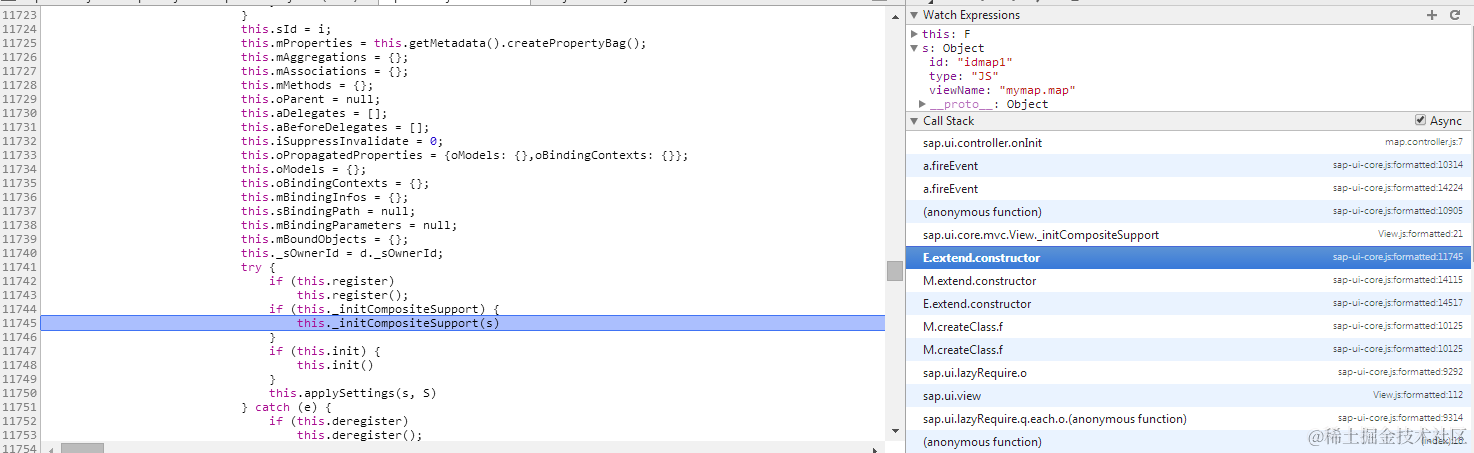The image size is (1474, 453).
Task: Select sap.ui.lazyRequire.q.each.o.(anonymous function) frame
Action: point(1189,419)
